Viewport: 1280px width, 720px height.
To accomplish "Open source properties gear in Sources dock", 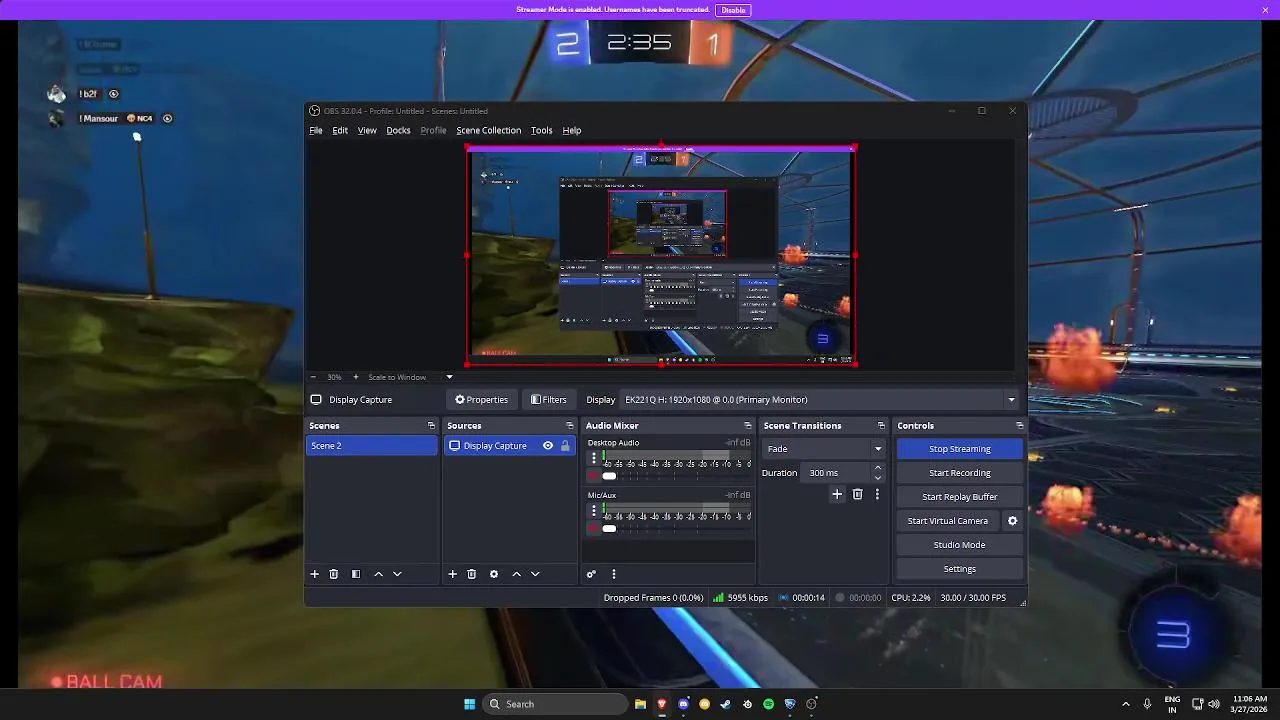I will pyautogui.click(x=494, y=574).
